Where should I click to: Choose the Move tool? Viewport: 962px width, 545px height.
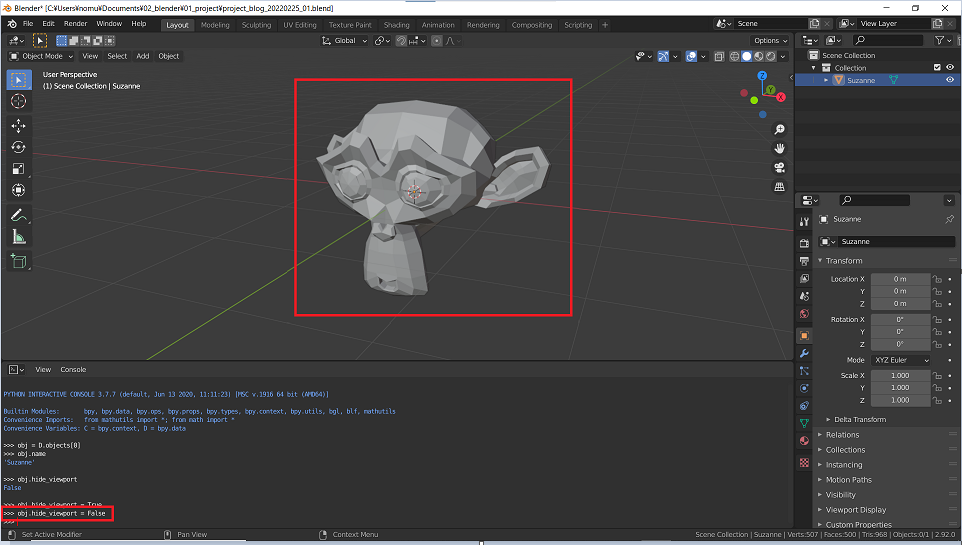click(18, 126)
